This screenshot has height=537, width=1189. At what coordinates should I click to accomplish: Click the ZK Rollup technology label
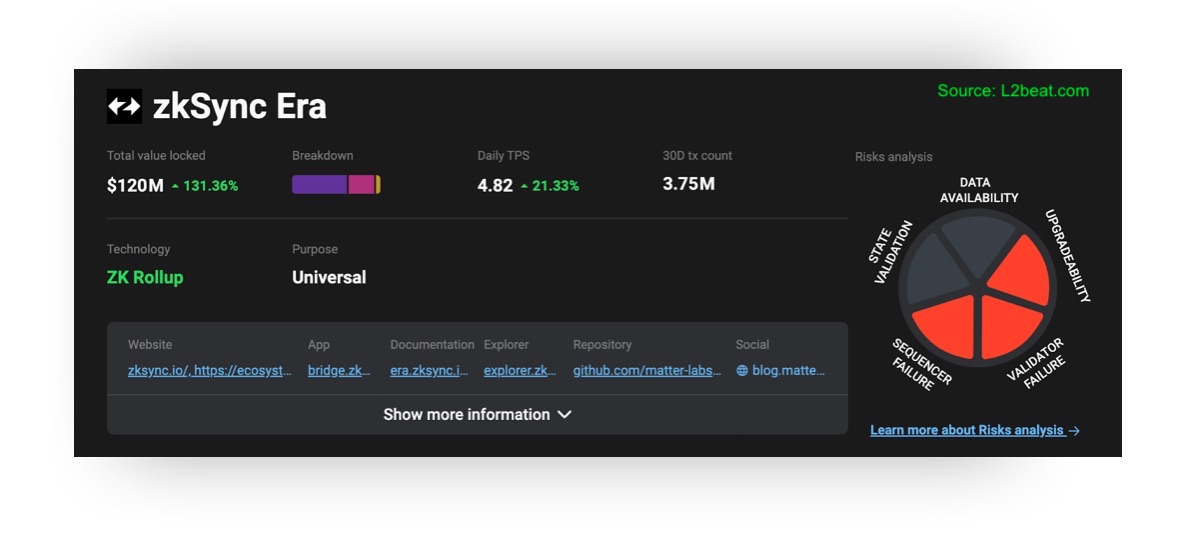(145, 278)
